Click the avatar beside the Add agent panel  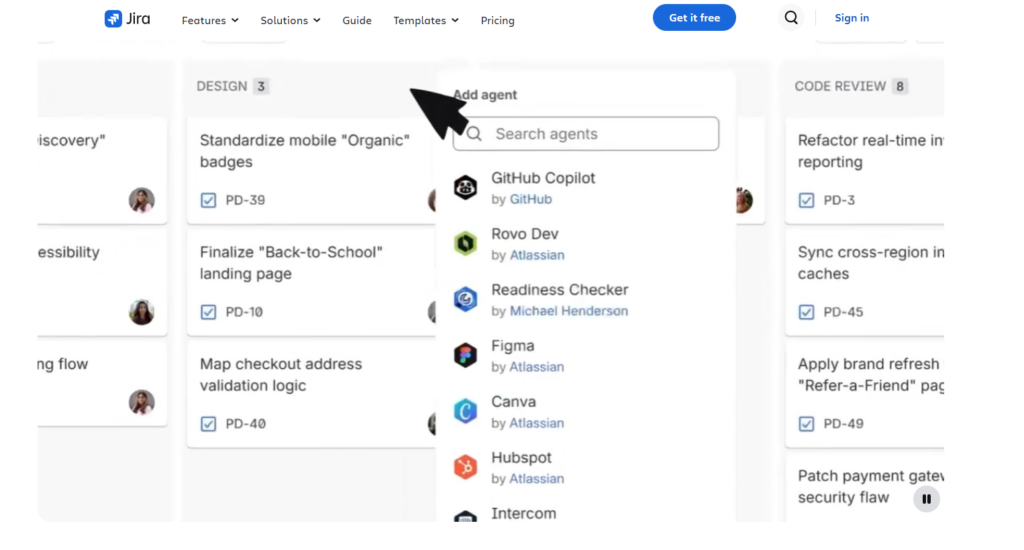(744, 200)
